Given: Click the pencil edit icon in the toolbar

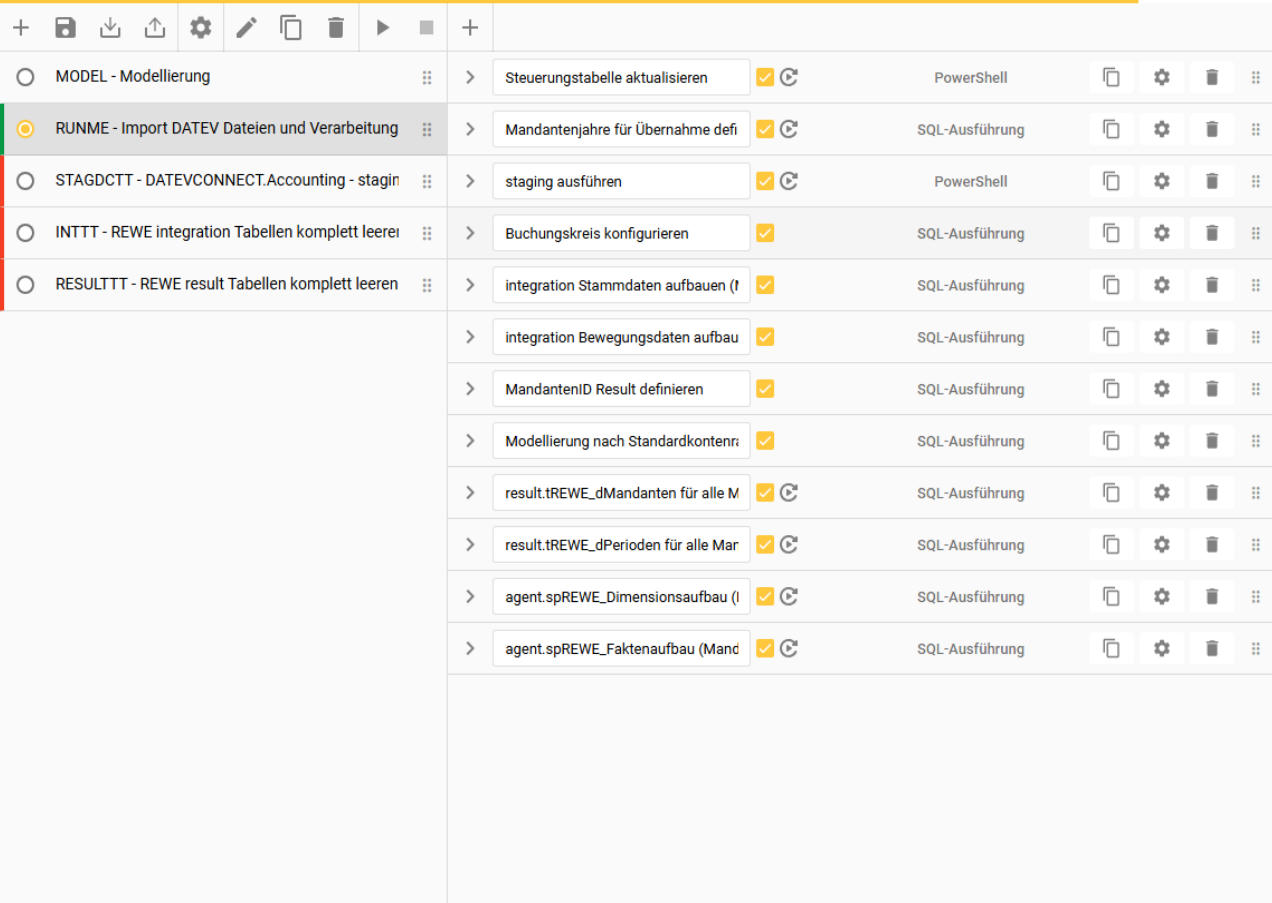Looking at the screenshot, I should [x=246, y=28].
